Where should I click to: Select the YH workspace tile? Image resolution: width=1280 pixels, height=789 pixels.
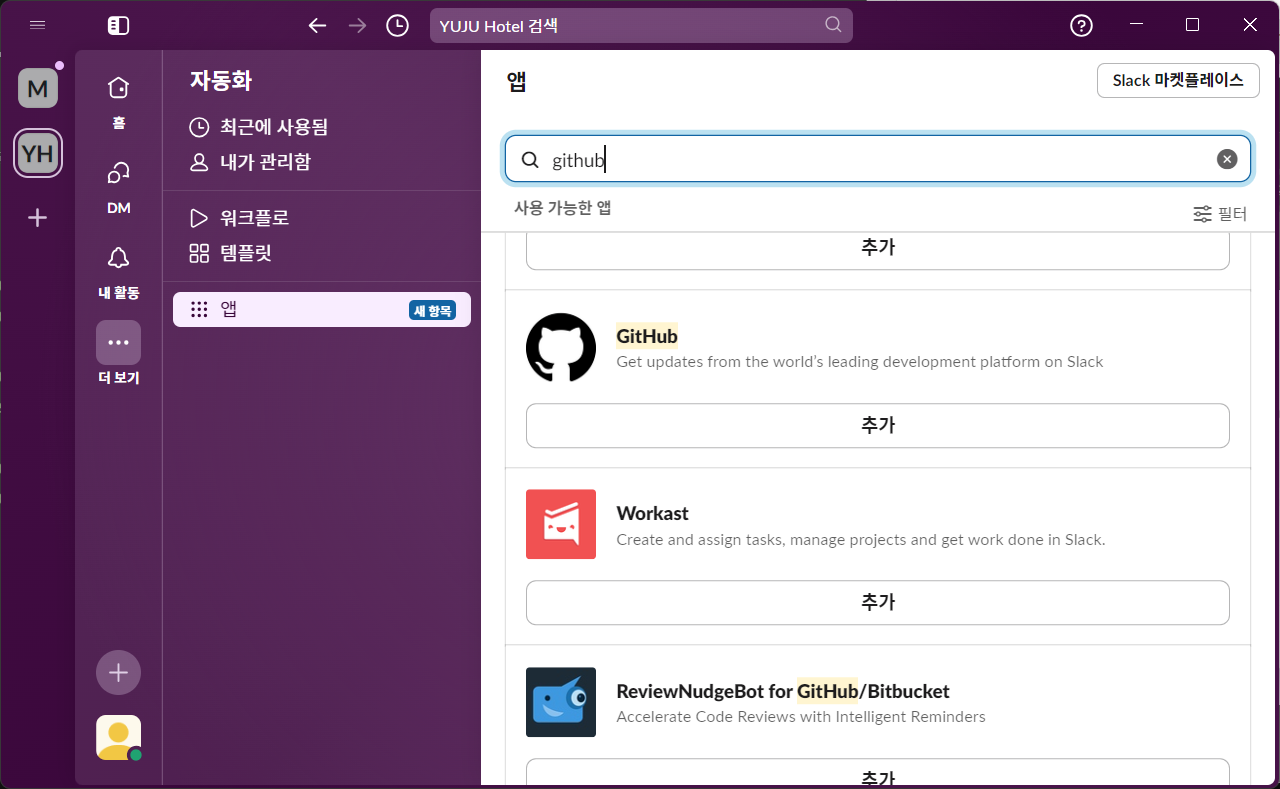pos(38,153)
